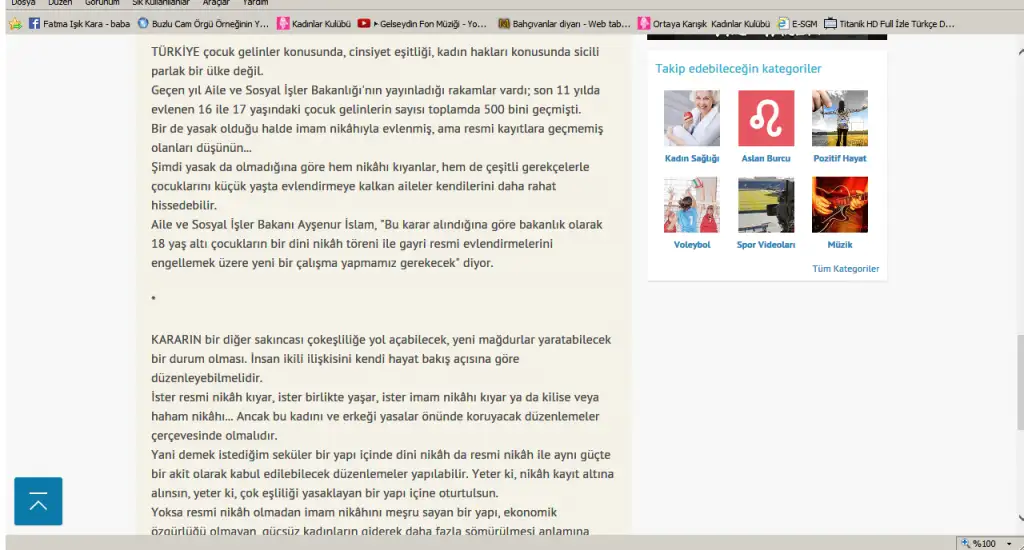
Task: Open Ortaya Karışık Kadınlar Kulübü bookmark
Action: pos(704,24)
